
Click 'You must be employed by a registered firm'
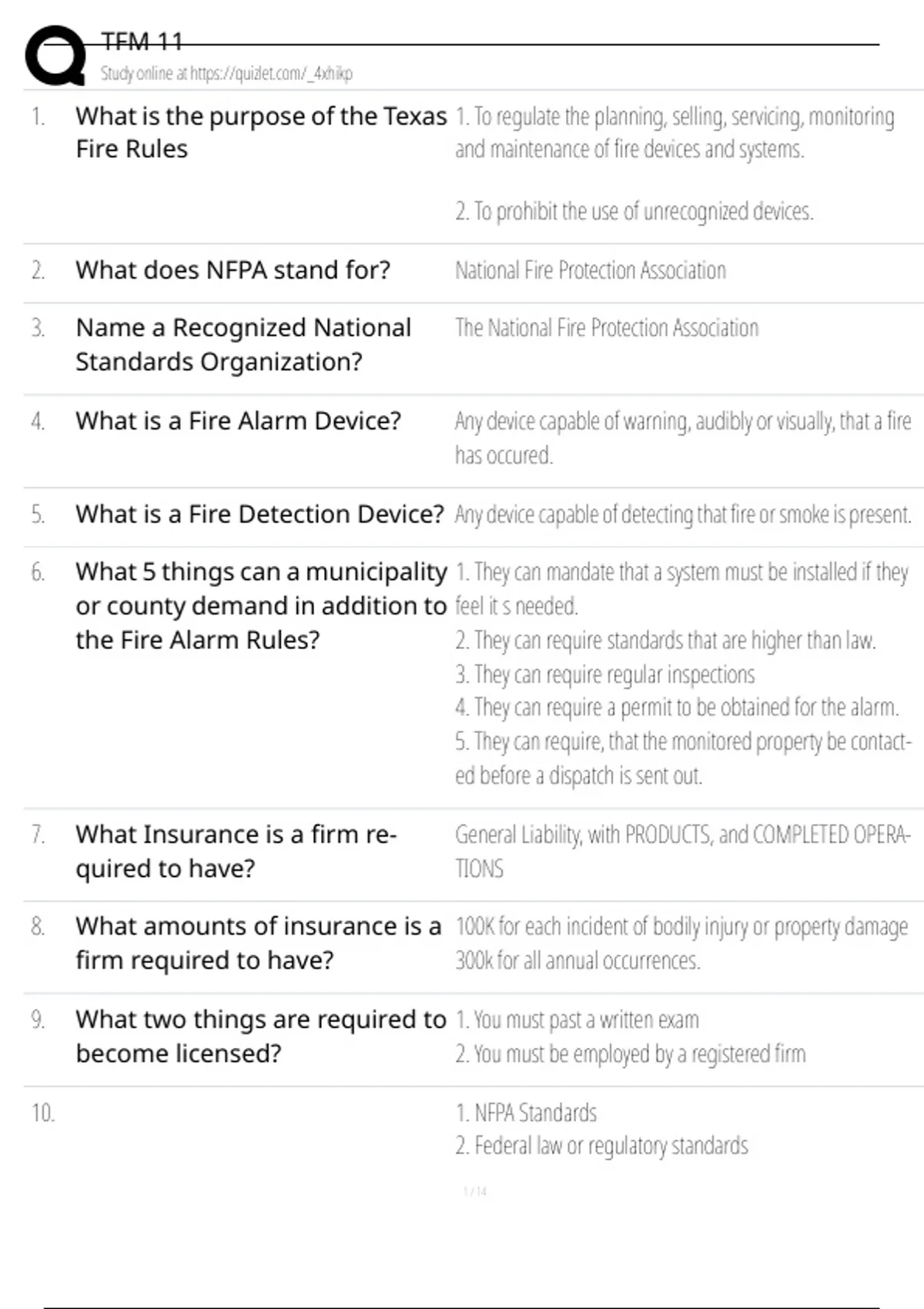pos(630,1054)
